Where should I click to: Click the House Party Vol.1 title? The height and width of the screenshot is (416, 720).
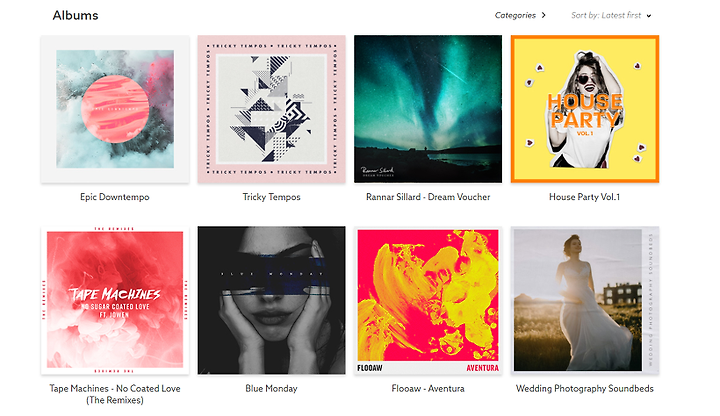(585, 197)
